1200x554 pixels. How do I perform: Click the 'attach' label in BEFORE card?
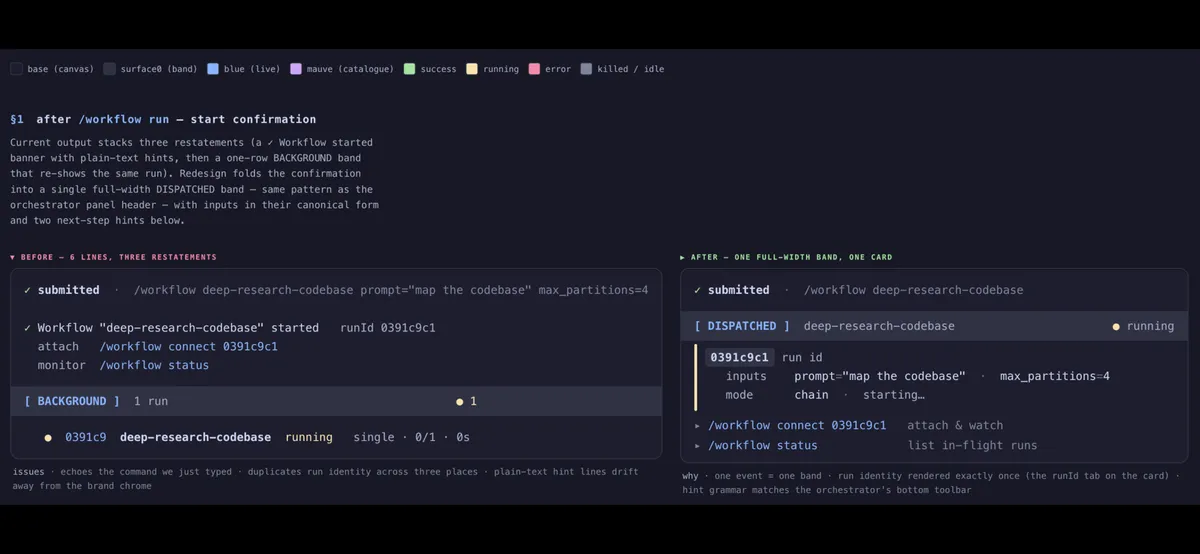(58, 347)
